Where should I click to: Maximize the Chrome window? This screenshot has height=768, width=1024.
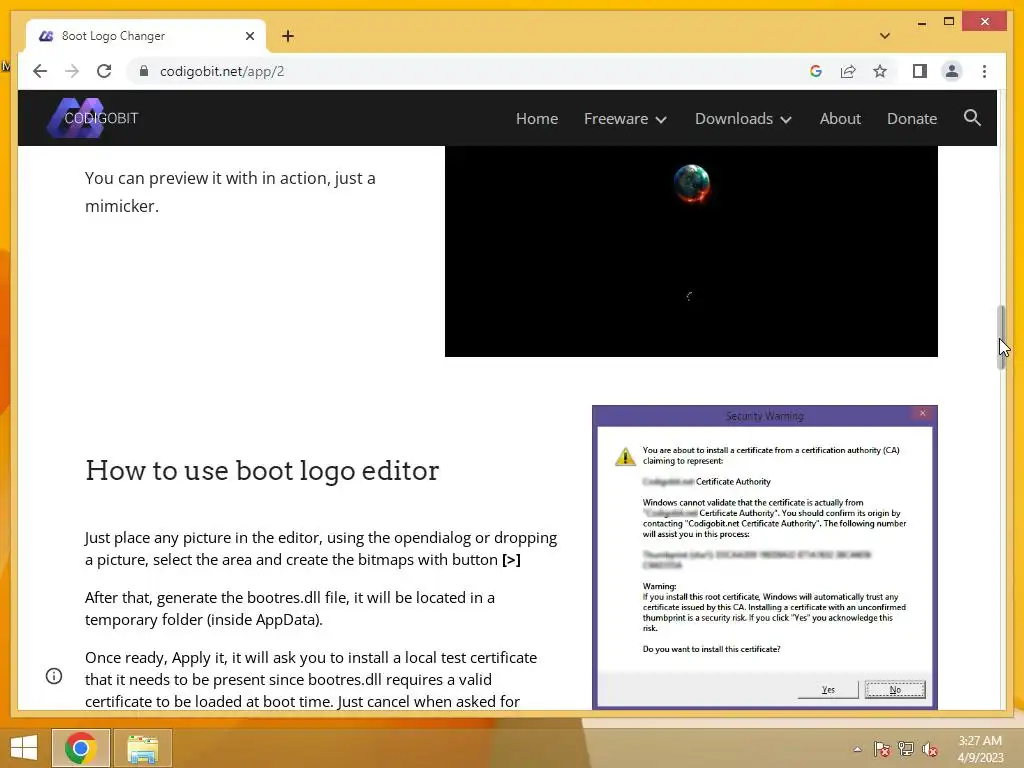949,22
